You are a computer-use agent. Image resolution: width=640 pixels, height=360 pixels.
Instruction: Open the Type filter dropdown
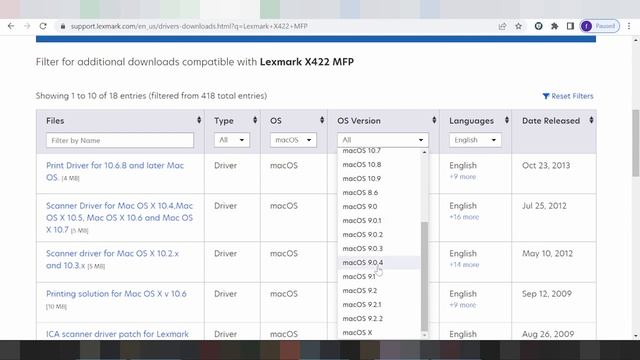[231, 140]
